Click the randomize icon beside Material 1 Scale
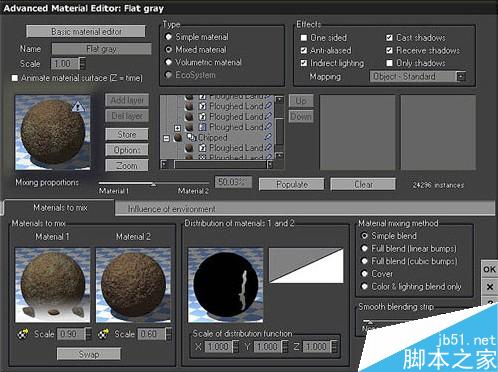Viewport: 498px width, 372px height. pos(23,334)
